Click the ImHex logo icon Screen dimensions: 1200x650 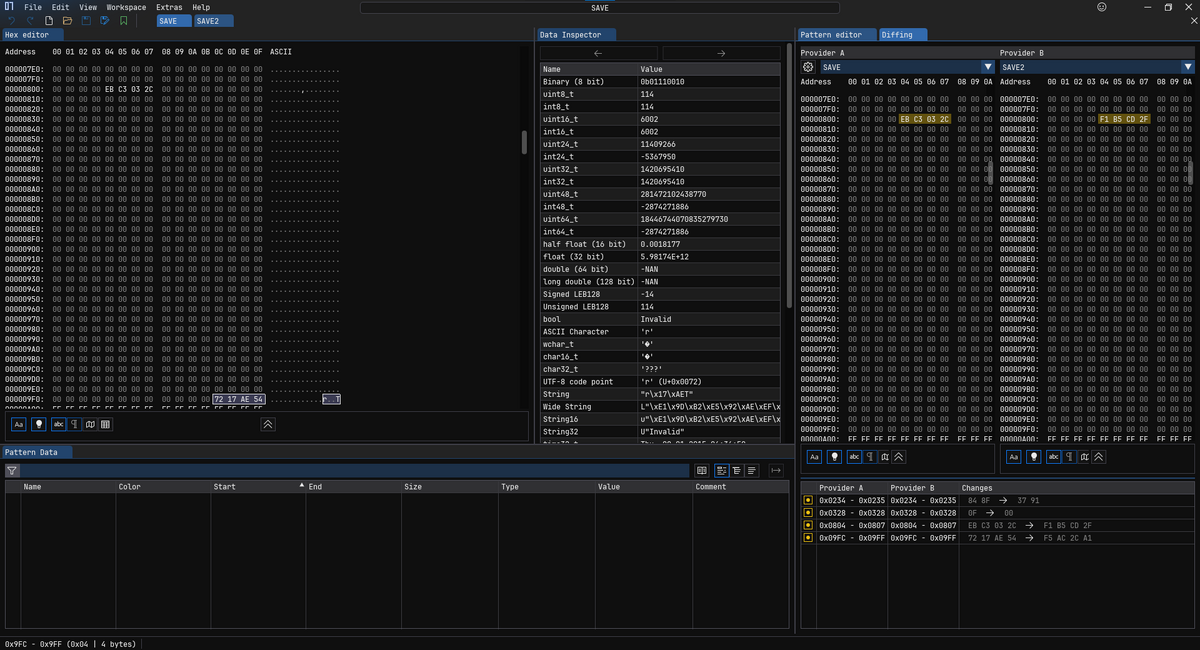click(x=9, y=7)
